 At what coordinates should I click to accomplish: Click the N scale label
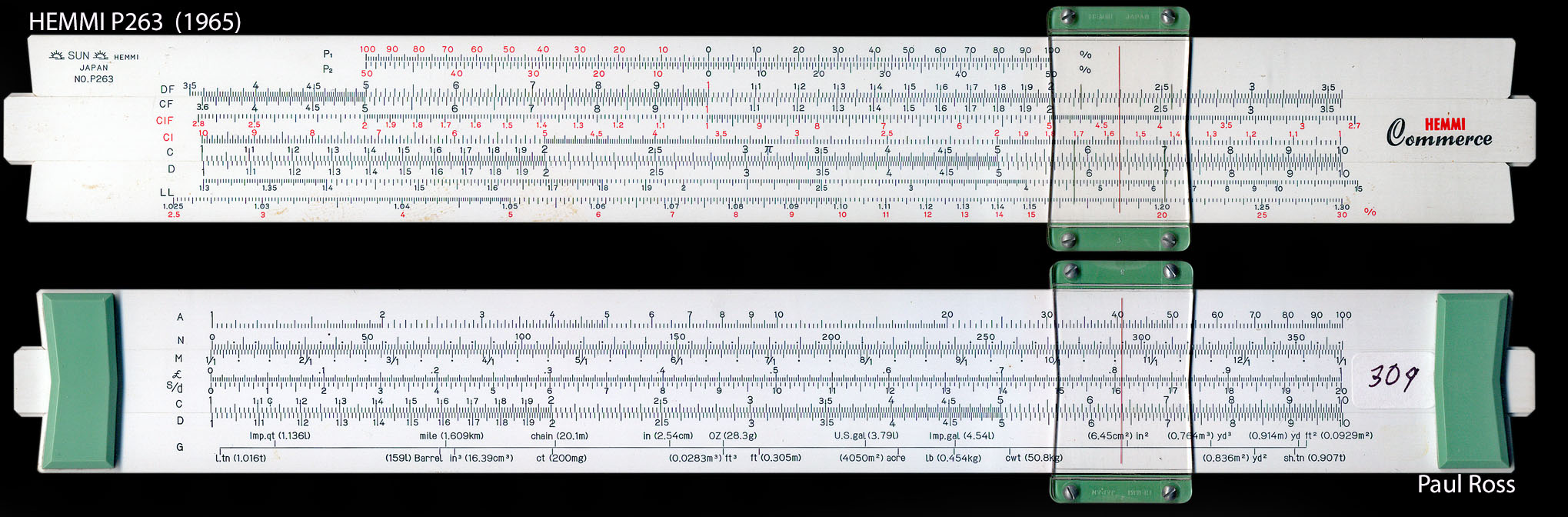point(181,340)
